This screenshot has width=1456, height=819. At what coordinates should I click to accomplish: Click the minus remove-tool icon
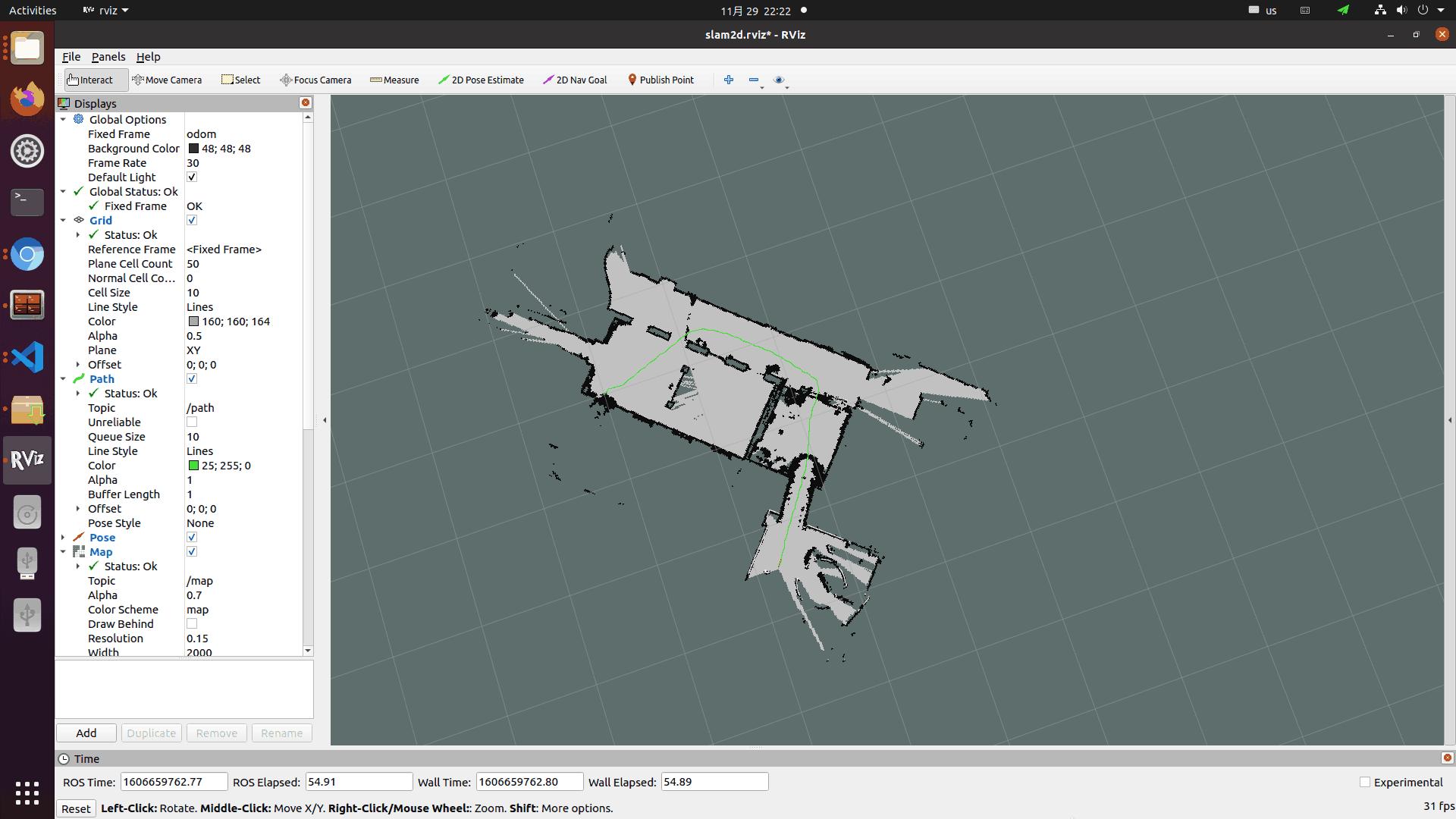click(753, 80)
